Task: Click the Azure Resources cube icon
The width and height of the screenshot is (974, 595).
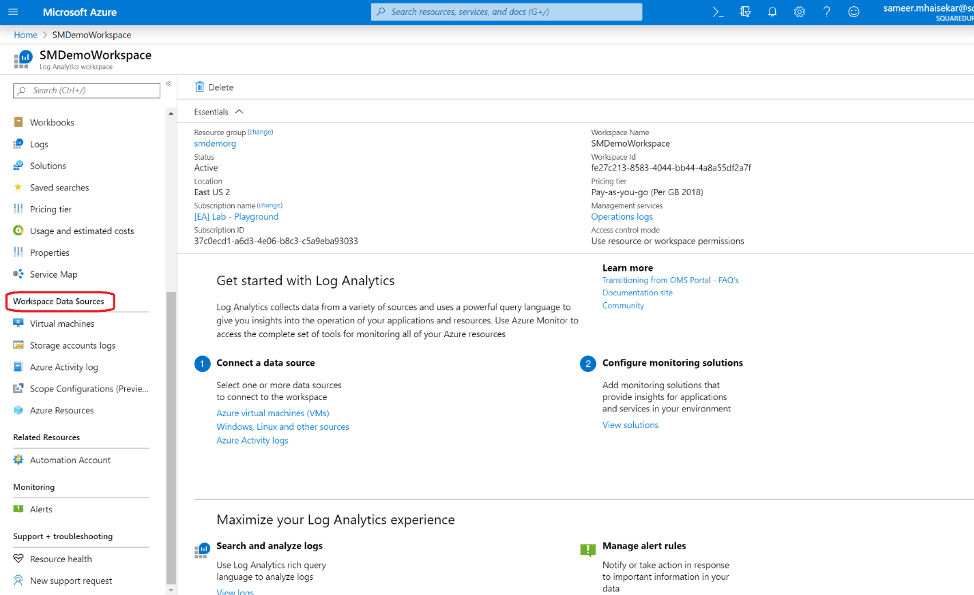Action: click(x=19, y=411)
